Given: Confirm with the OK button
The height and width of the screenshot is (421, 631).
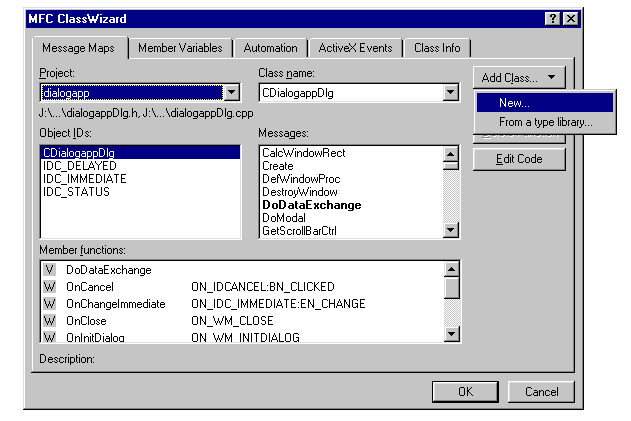Looking at the screenshot, I should click(x=465, y=392).
